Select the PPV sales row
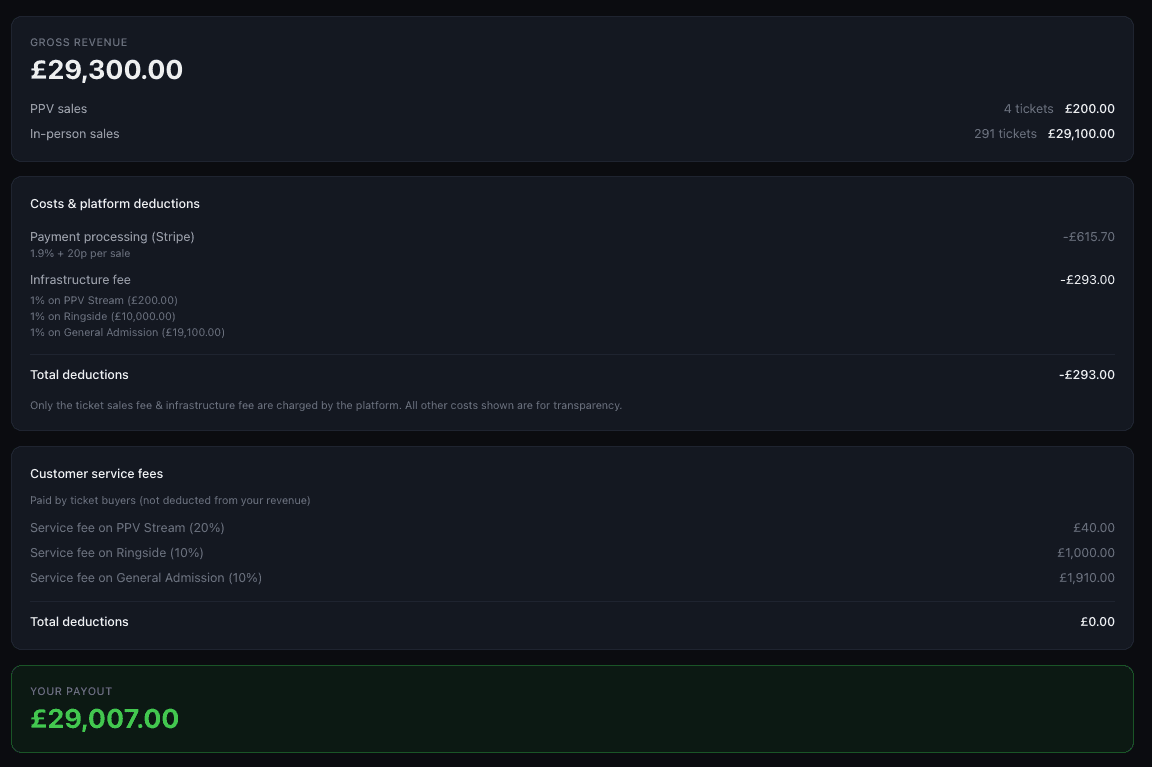 tap(58, 108)
